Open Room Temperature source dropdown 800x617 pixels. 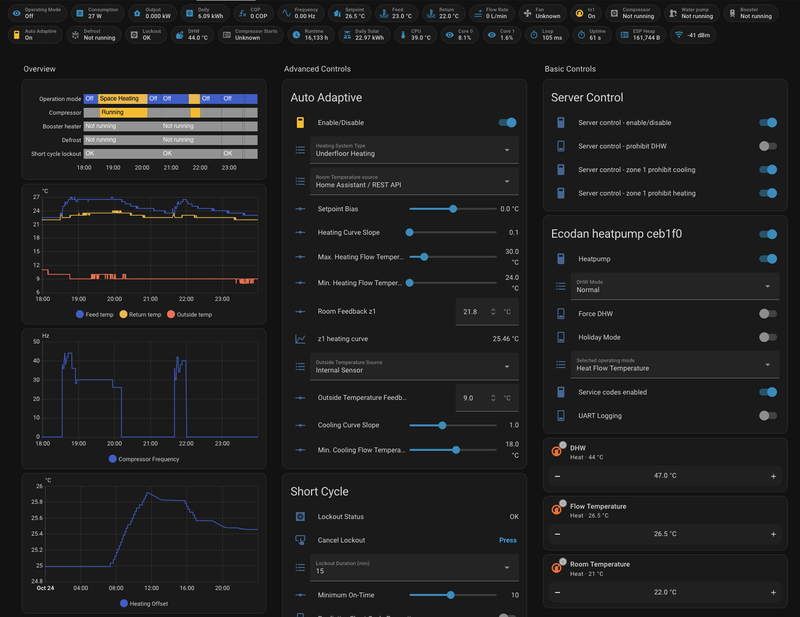click(414, 181)
